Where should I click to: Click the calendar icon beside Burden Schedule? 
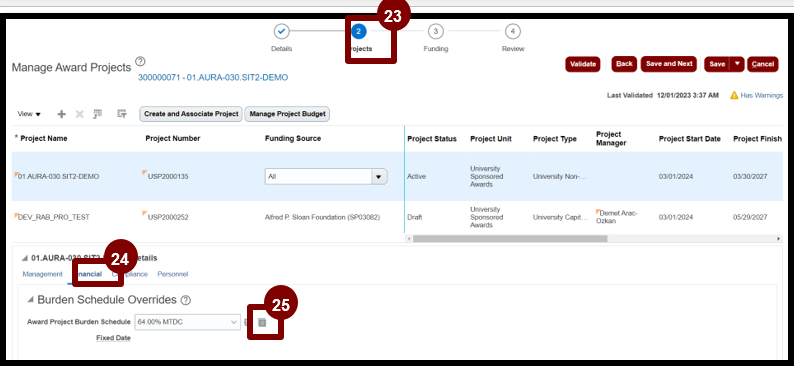(x=262, y=322)
